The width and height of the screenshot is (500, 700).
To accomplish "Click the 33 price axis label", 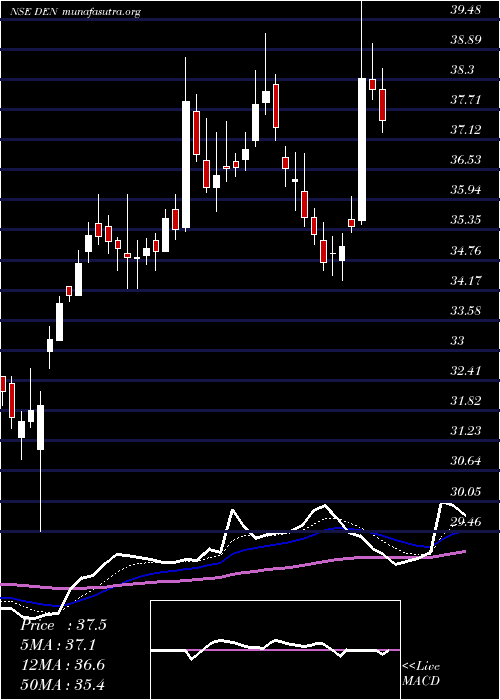I will pyautogui.click(x=457, y=341).
